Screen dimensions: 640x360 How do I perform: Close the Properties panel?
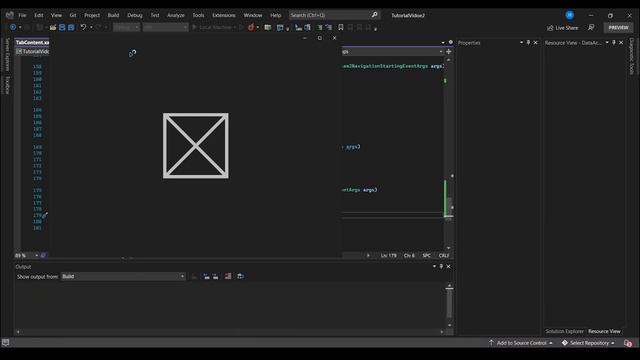click(536, 42)
